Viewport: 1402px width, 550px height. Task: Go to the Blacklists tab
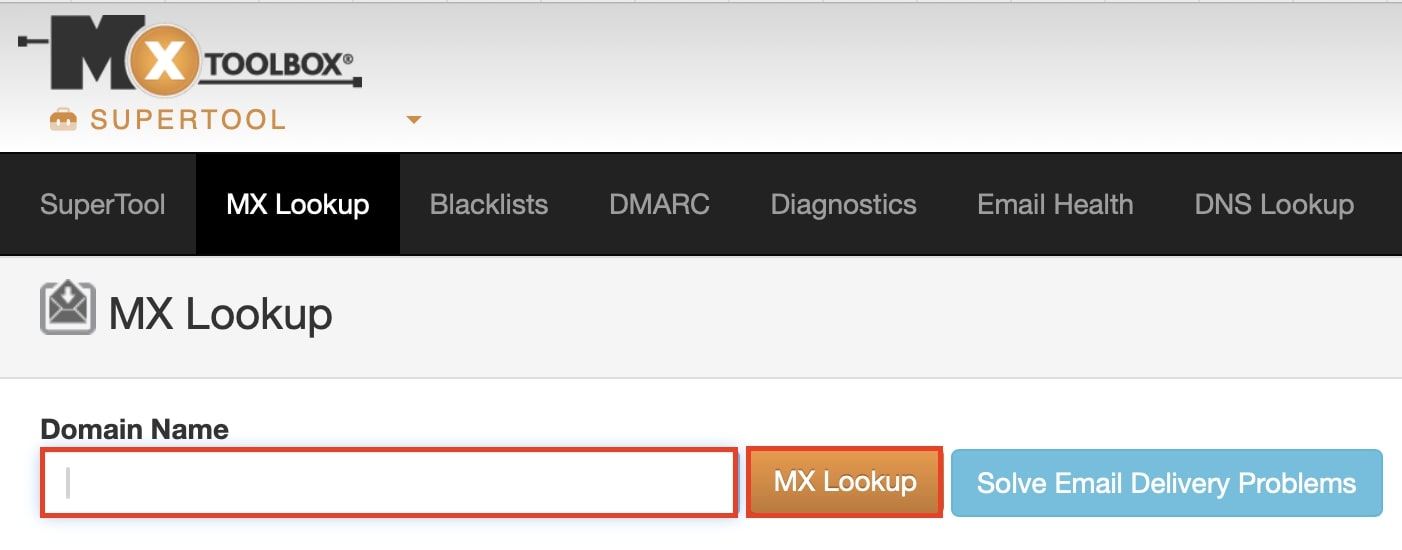click(488, 205)
